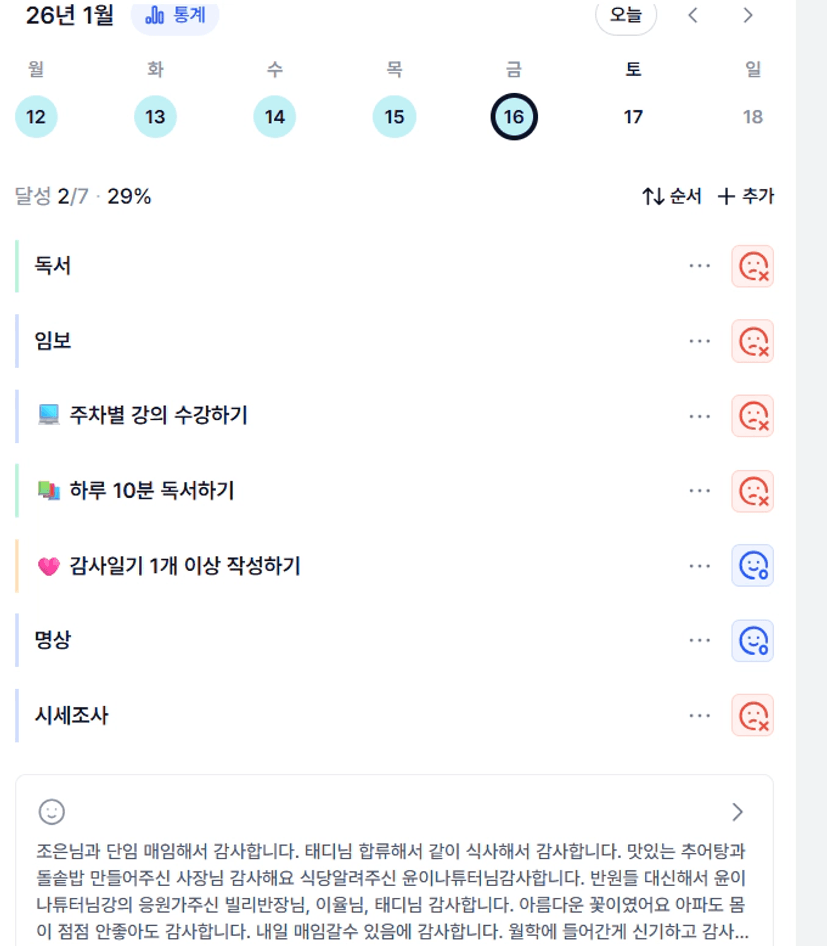This screenshot has width=827, height=946.
Task: Add a new habit with 추가
Action: click(x=746, y=197)
